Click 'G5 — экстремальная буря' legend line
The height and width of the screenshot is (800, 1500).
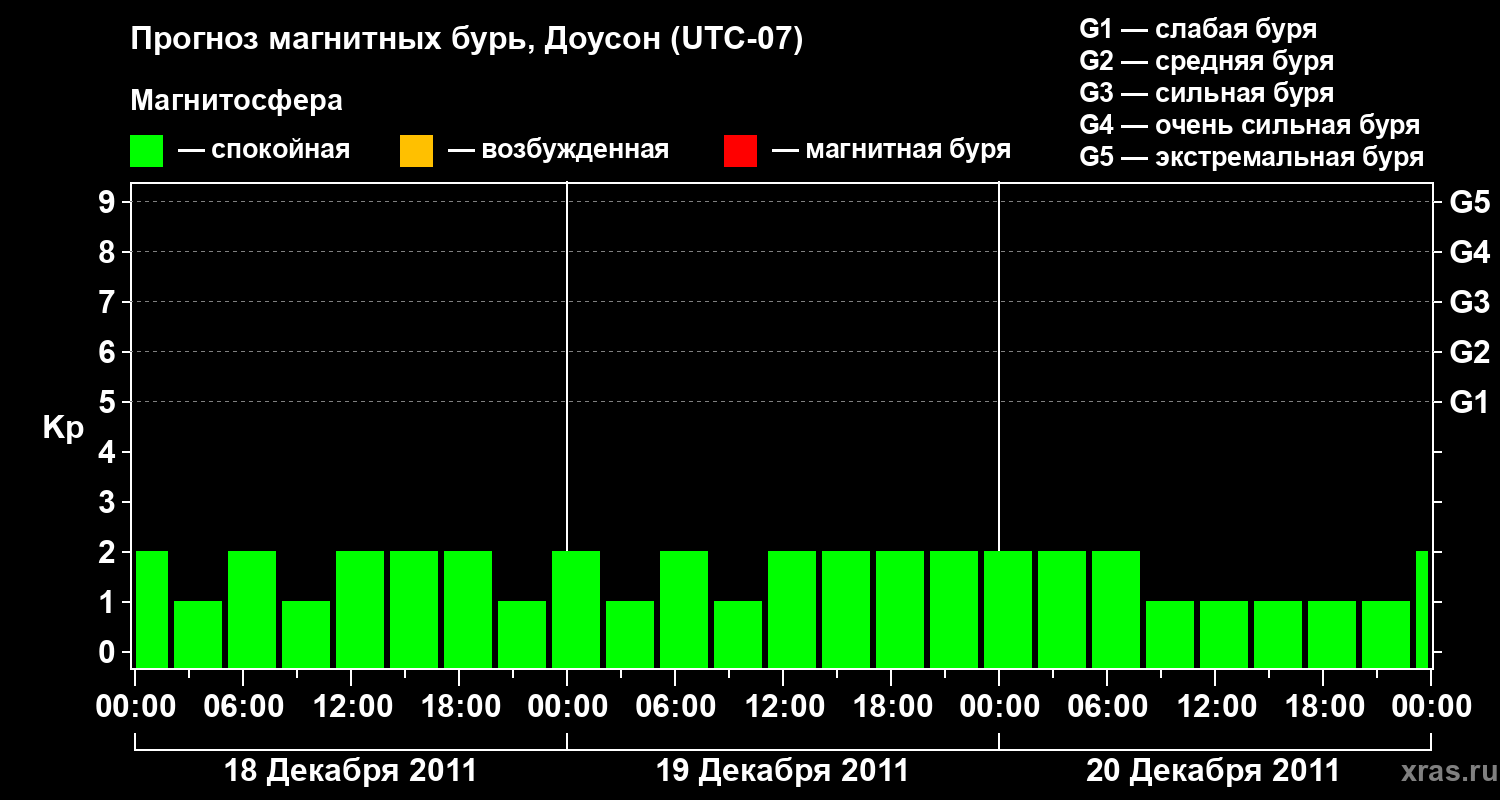[x=1252, y=157]
